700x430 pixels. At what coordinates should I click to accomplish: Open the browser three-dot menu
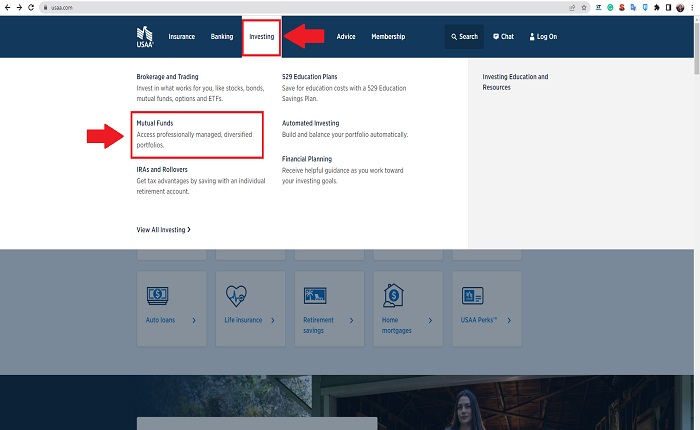pos(692,8)
